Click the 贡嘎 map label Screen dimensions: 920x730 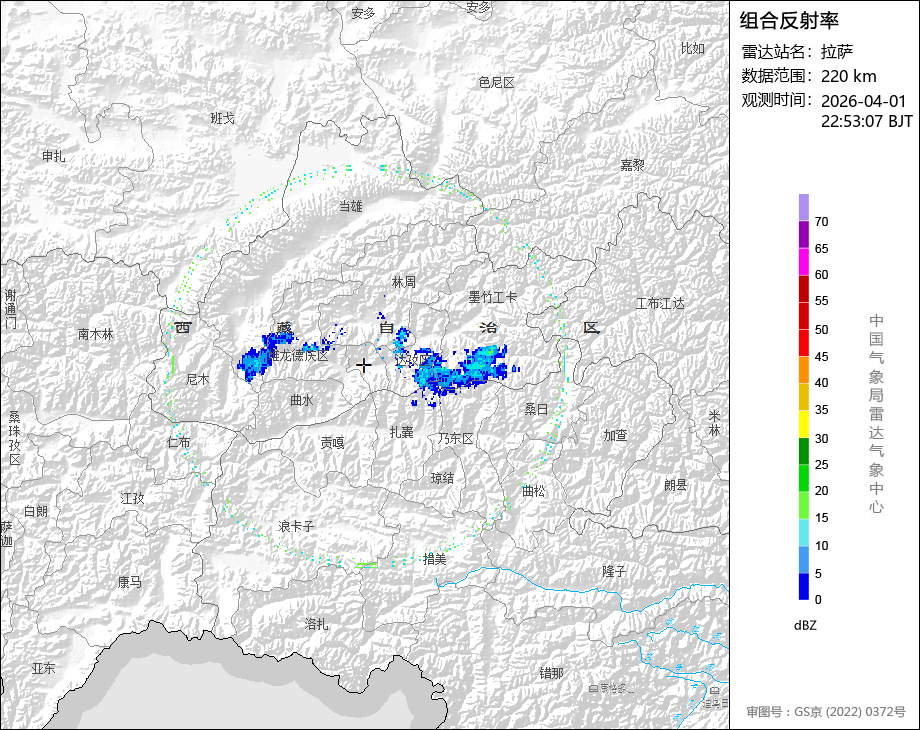click(333, 443)
